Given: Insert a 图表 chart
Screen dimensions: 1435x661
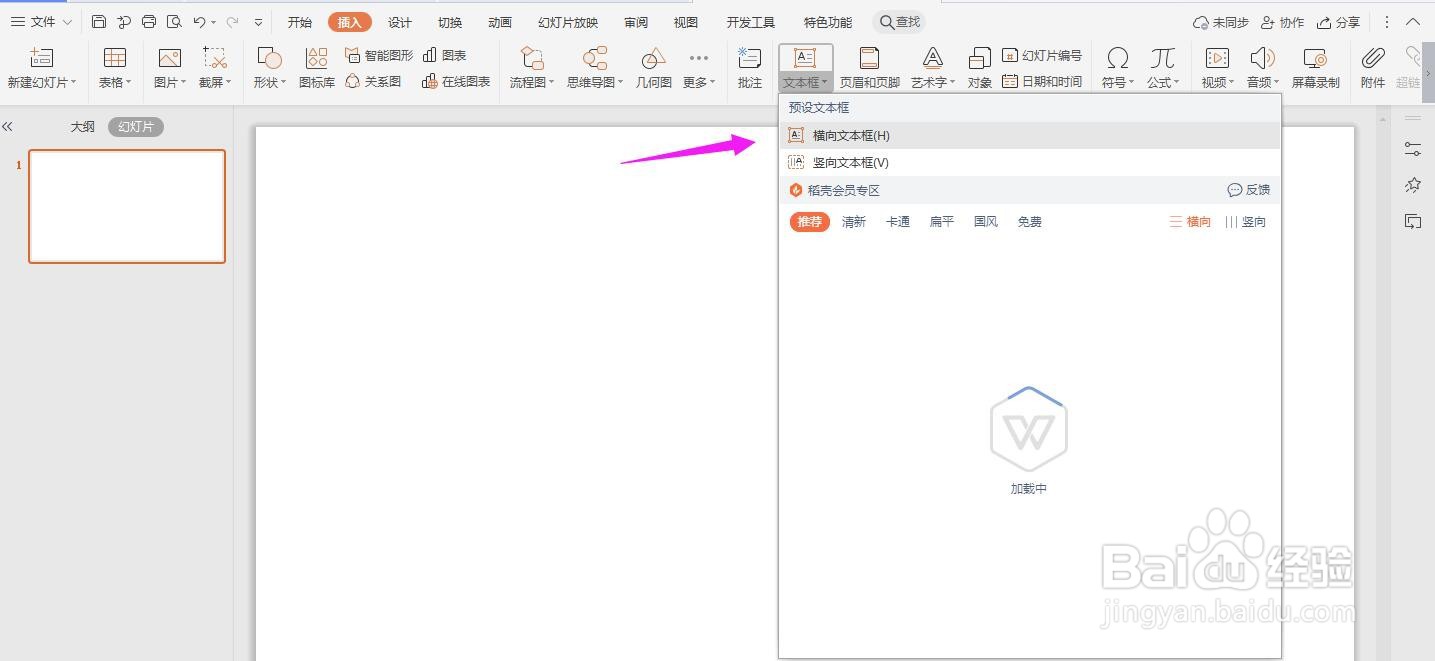Looking at the screenshot, I should 445,55.
